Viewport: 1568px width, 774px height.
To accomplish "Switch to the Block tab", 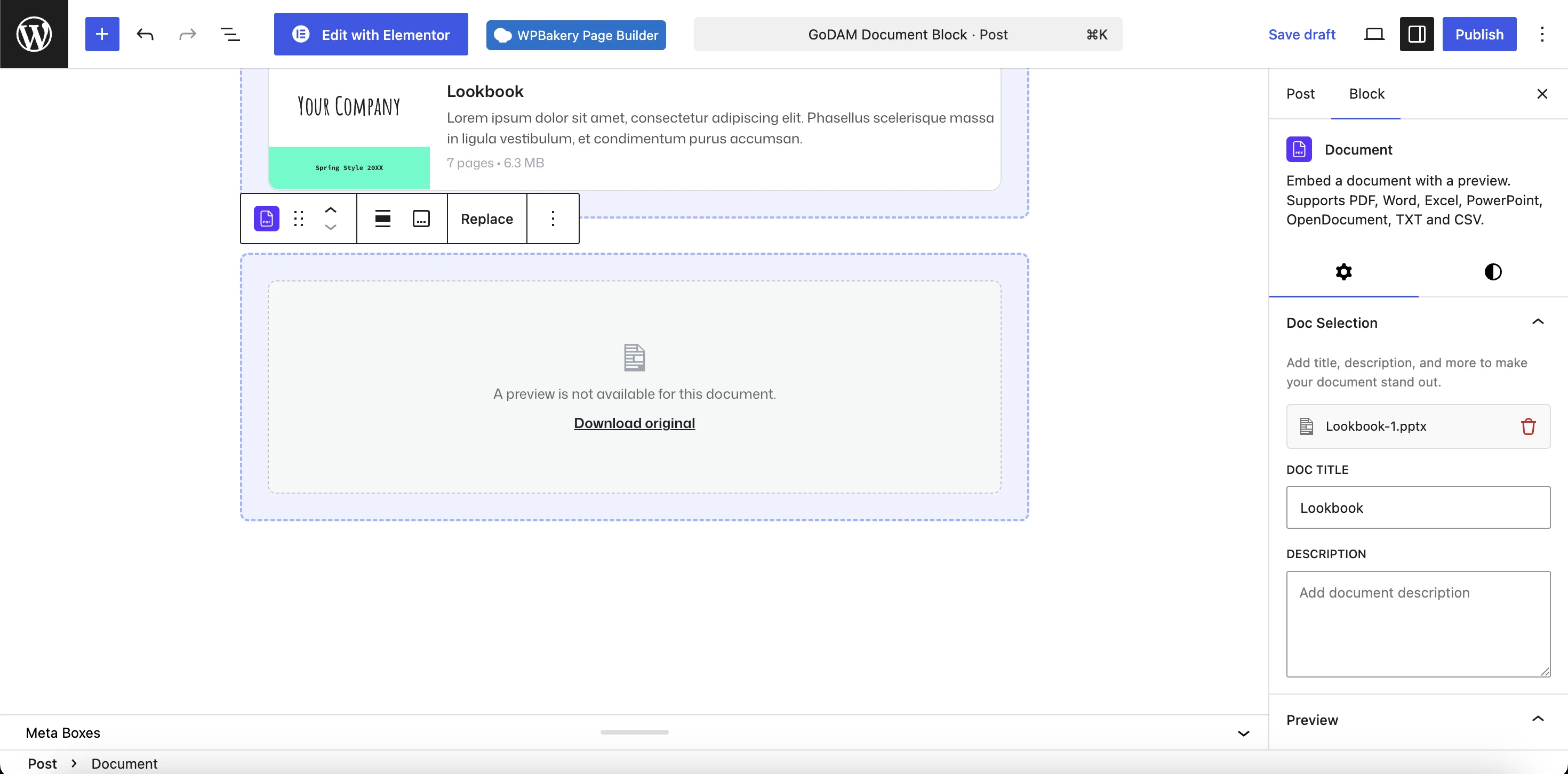I will pos(1366,94).
